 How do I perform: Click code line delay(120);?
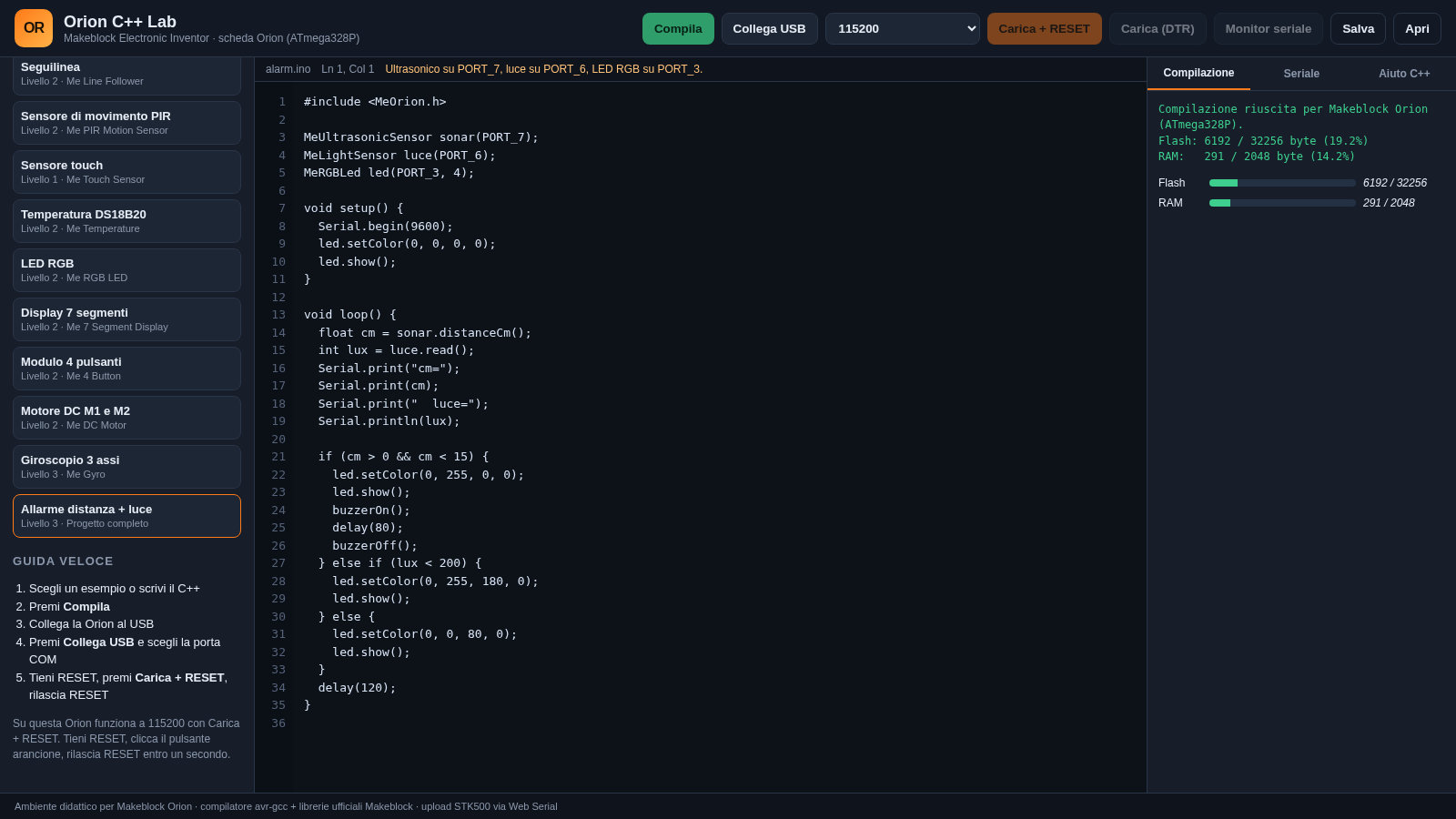tap(357, 688)
